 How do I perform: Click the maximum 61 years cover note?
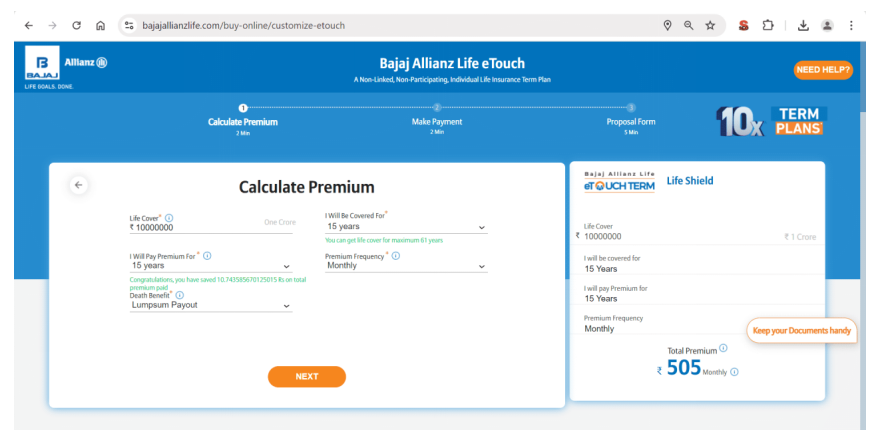point(384,240)
